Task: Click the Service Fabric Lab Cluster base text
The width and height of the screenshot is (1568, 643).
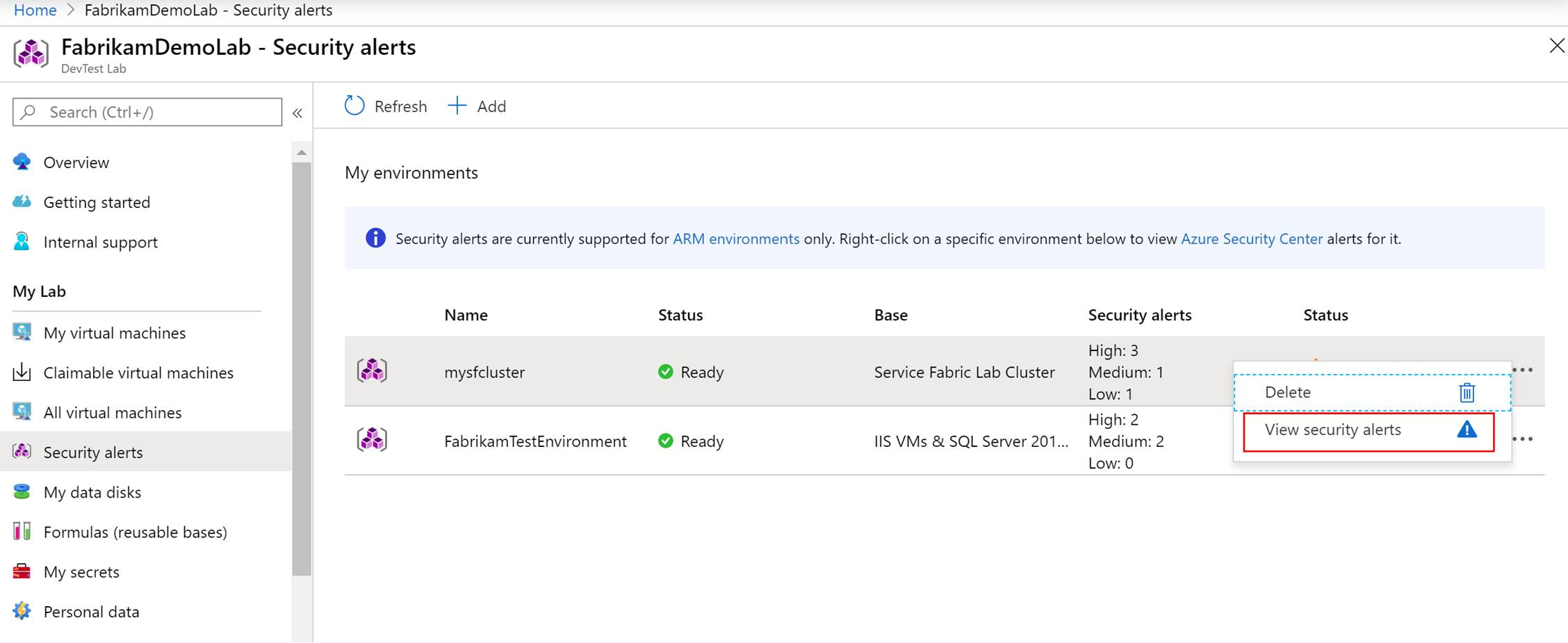Action: point(964,372)
